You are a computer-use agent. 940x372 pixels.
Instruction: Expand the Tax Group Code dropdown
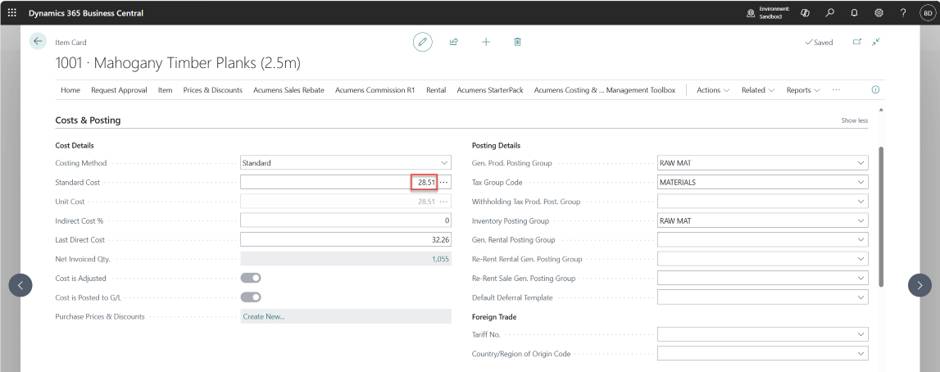(861, 182)
